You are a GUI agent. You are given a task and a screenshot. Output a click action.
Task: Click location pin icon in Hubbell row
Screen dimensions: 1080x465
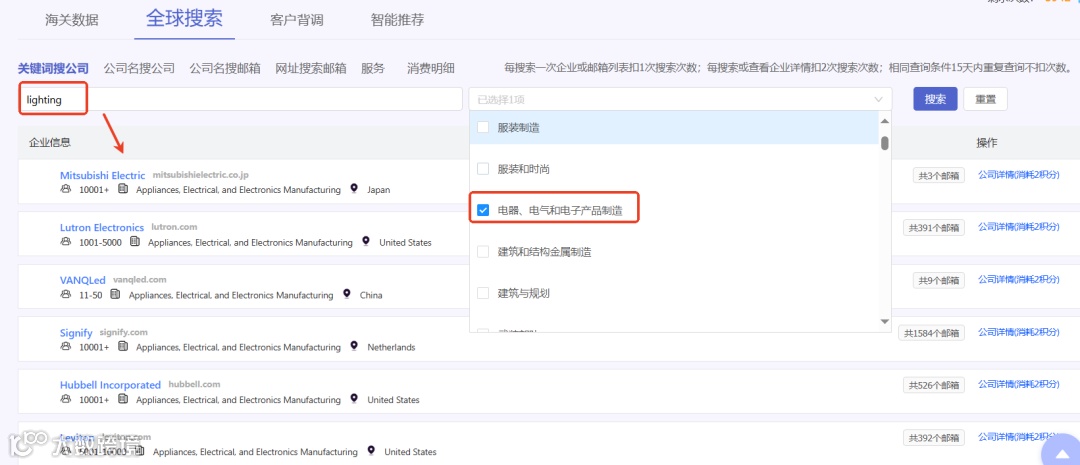[x=355, y=398]
